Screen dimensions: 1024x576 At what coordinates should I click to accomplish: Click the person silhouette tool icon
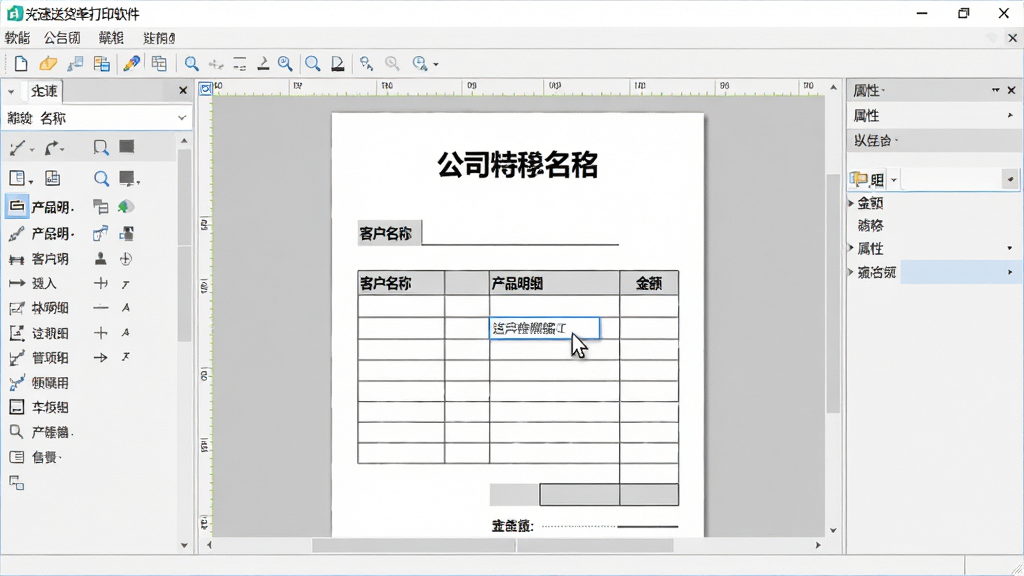point(101,259)
